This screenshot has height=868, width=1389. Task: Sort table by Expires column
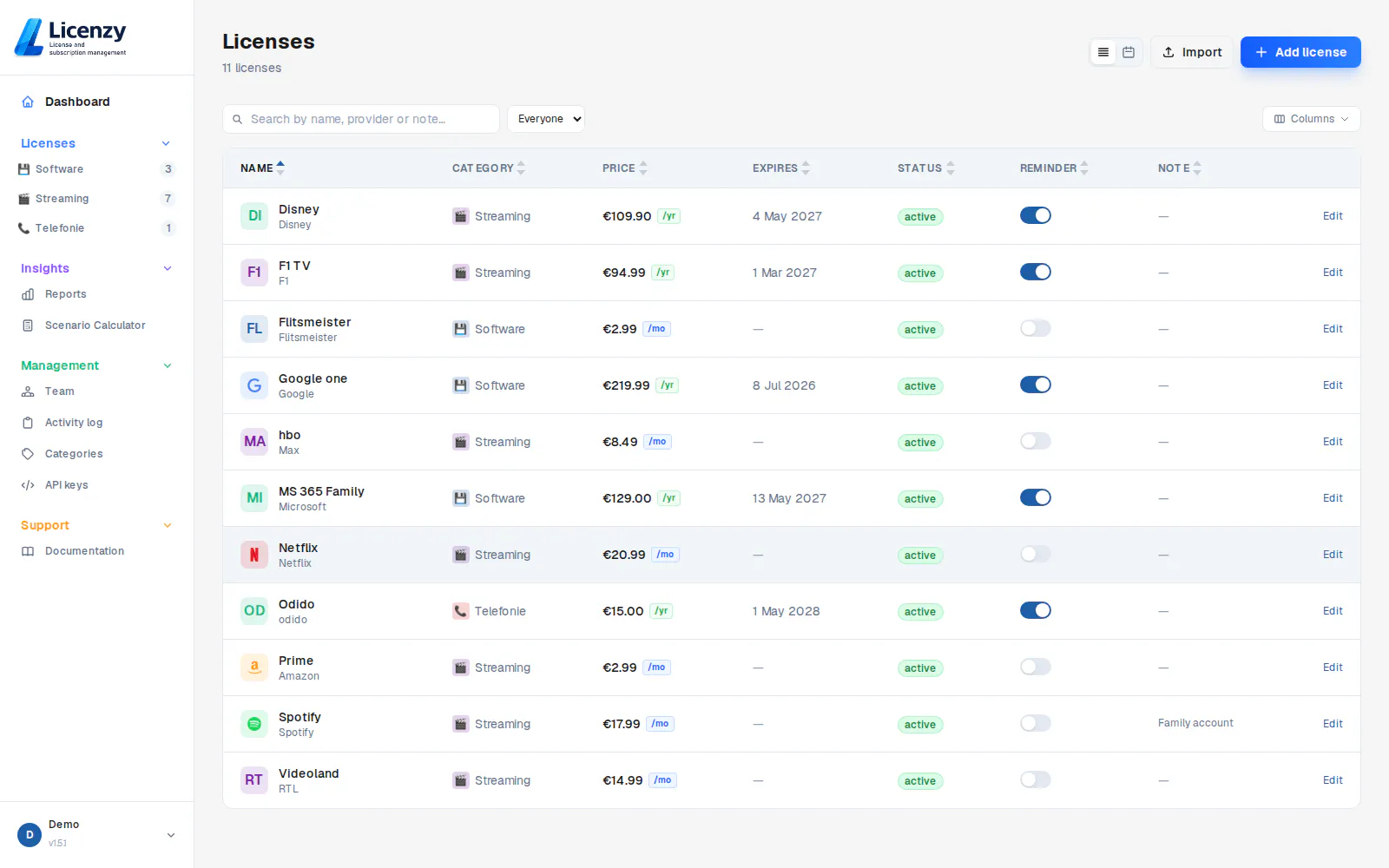pos(781,168)
